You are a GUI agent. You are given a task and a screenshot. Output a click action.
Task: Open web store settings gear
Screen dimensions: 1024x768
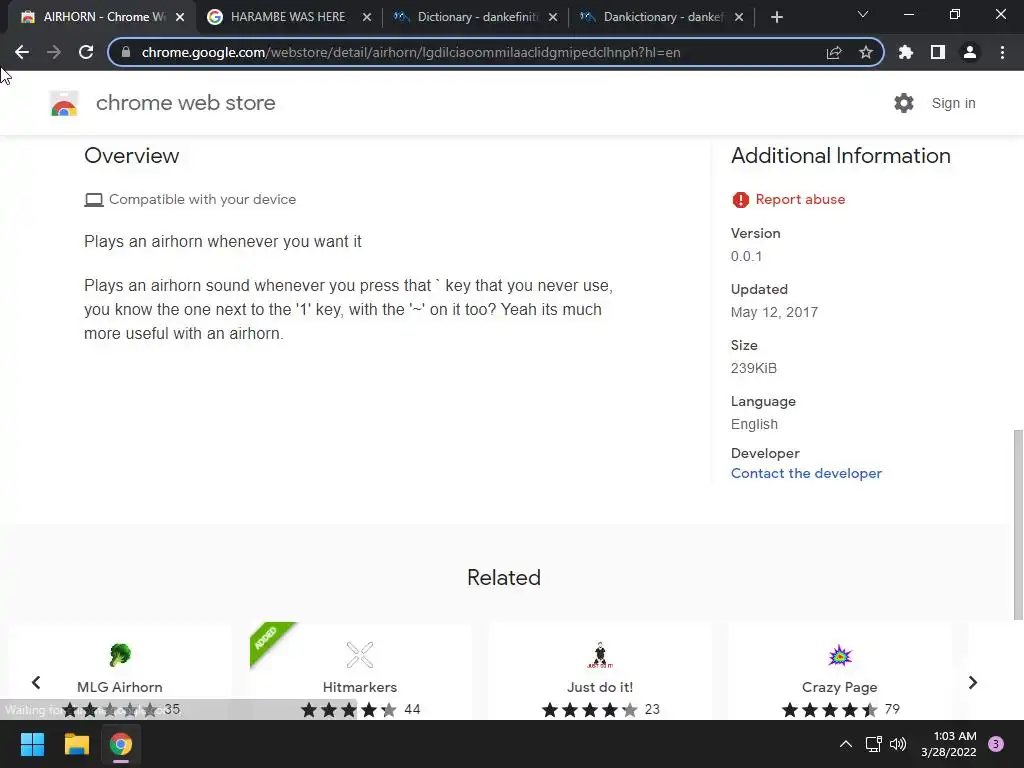(x=904, y=103)
